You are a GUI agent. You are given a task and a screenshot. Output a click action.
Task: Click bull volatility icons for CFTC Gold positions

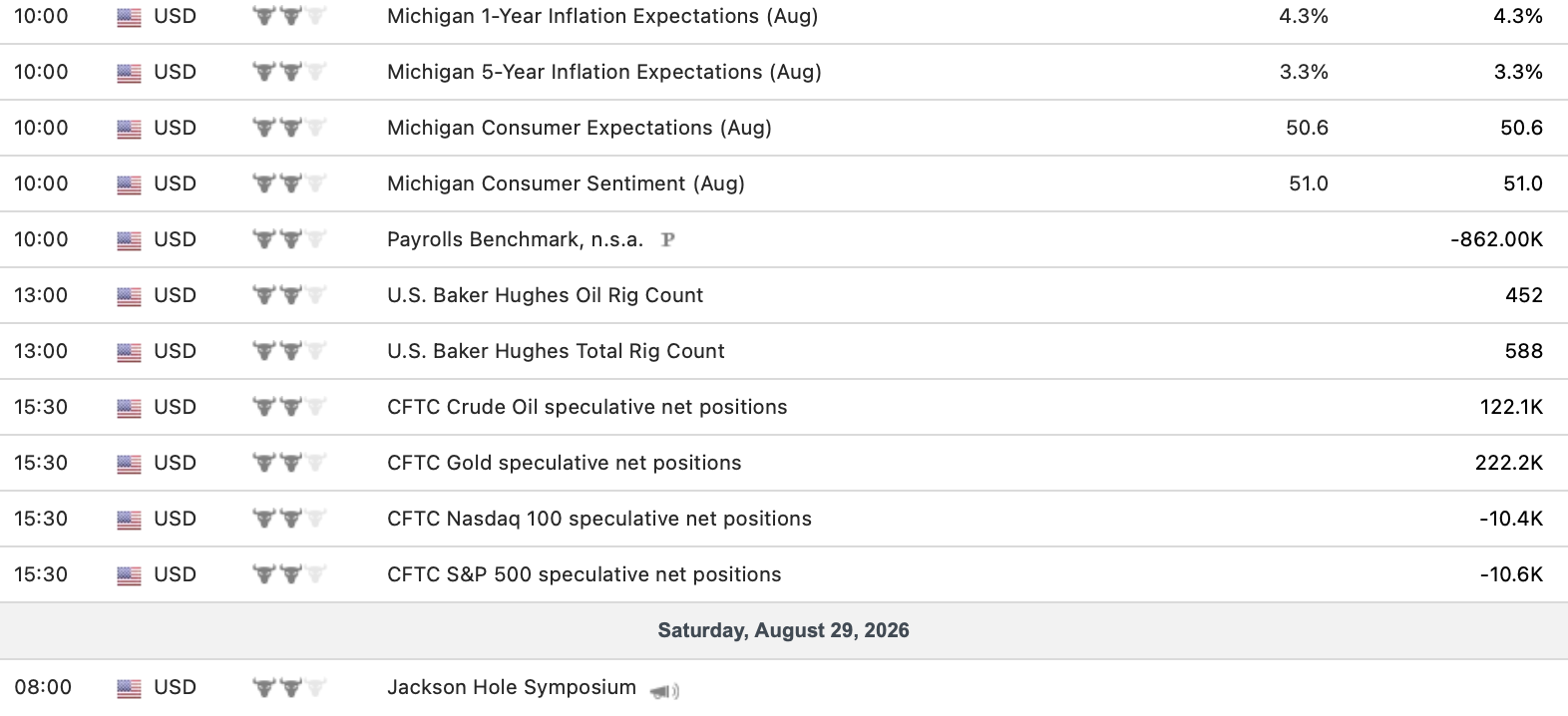click(x=289, y=463)
